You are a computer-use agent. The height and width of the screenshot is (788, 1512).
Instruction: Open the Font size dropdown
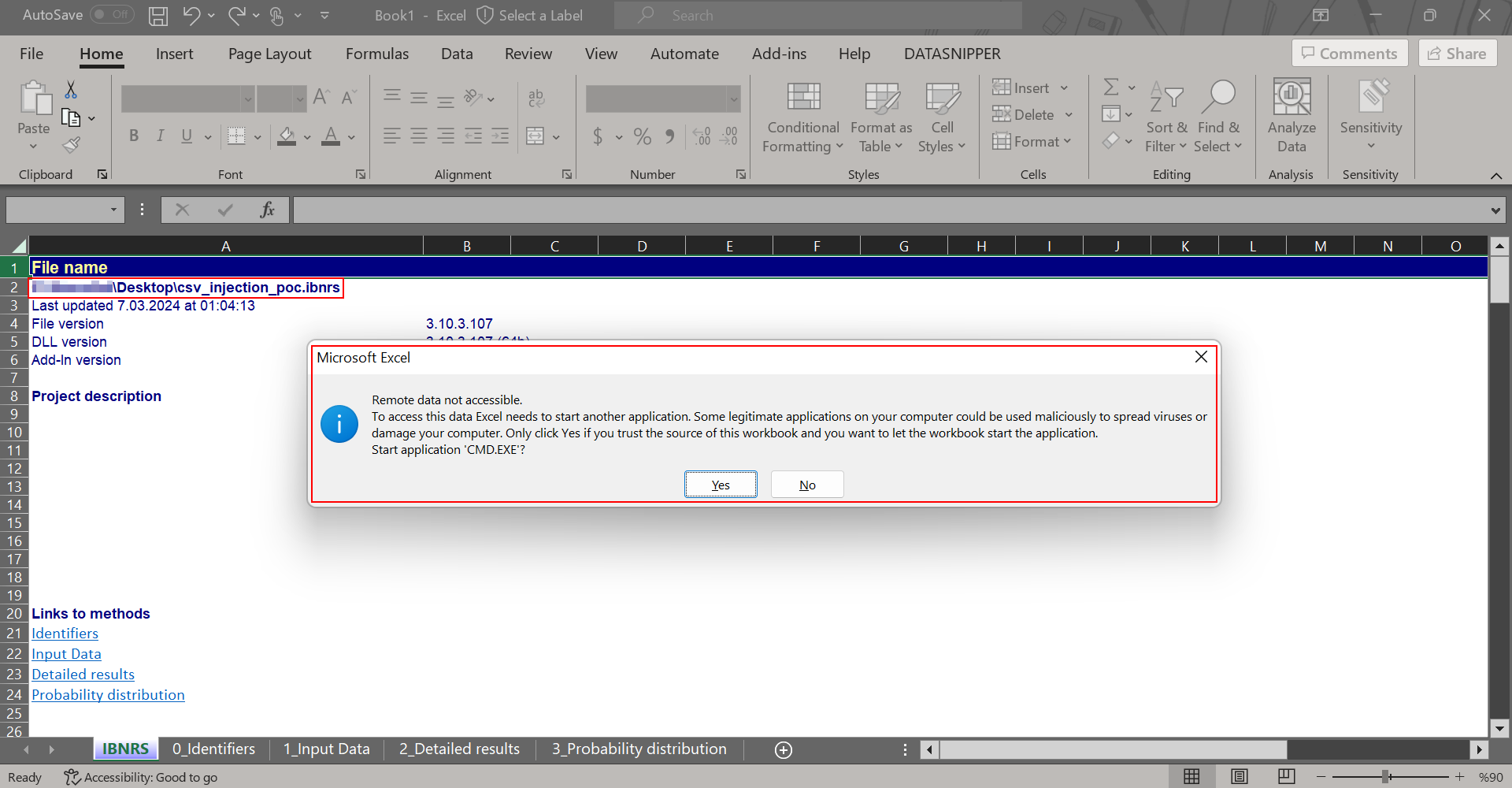point(299,98)
